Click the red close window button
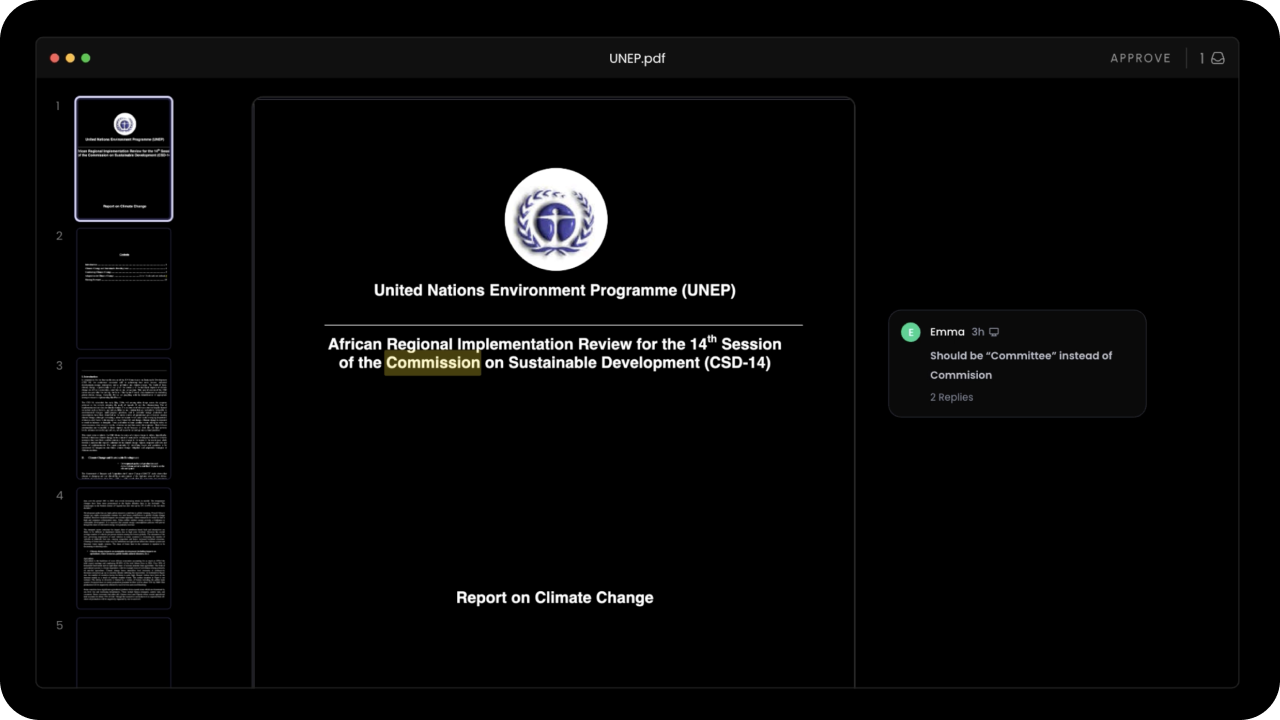The height and width of the screenshot is (720, 1280). tap(55, 58)
